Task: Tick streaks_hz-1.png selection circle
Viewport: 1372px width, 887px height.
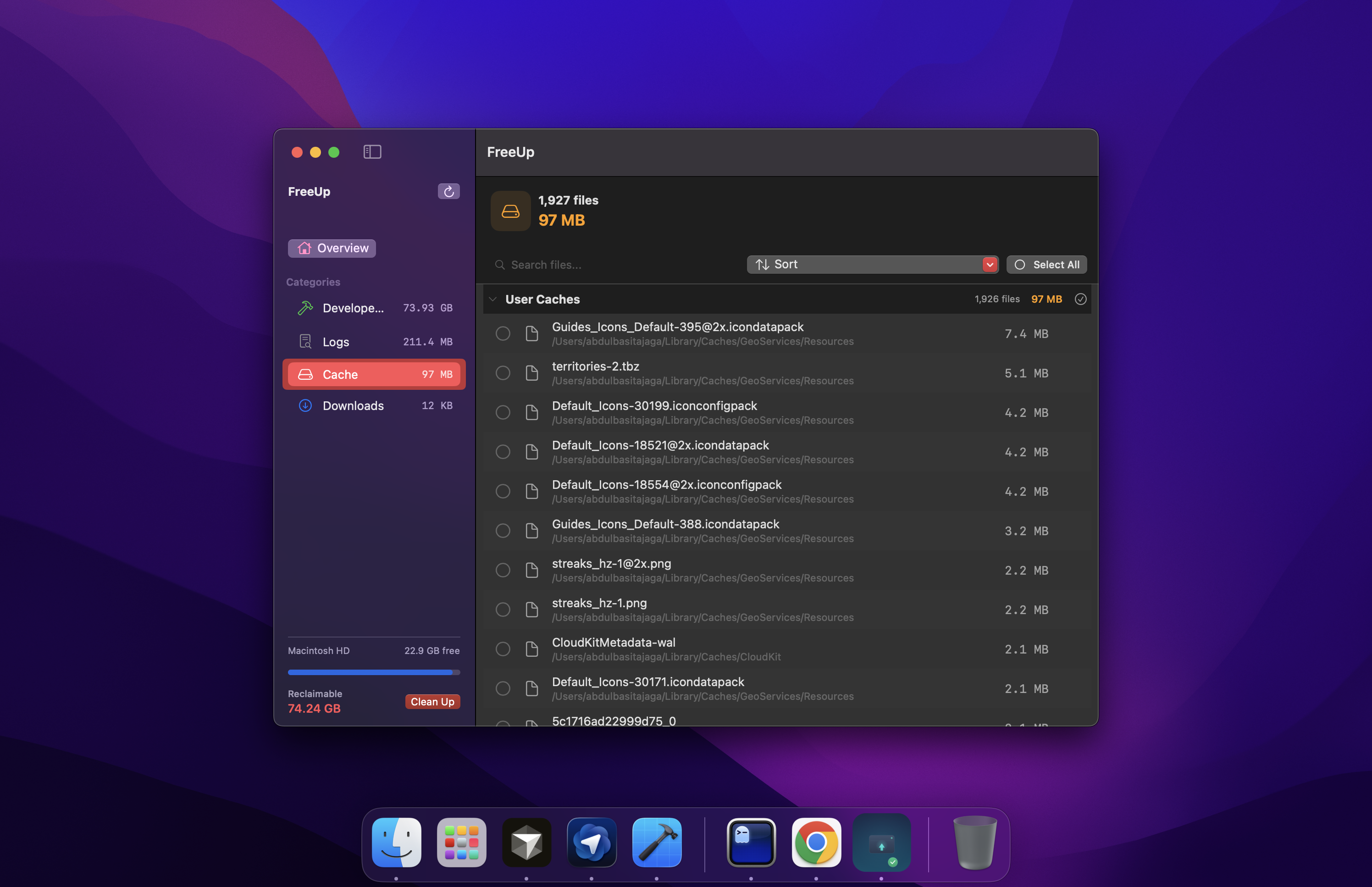Action: click(x=503, y=610)
